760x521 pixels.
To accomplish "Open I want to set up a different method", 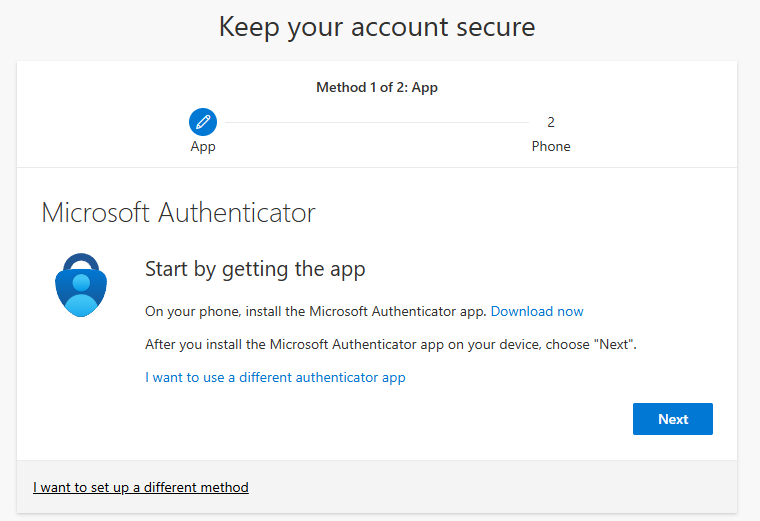I will click(x=141, y=487).
